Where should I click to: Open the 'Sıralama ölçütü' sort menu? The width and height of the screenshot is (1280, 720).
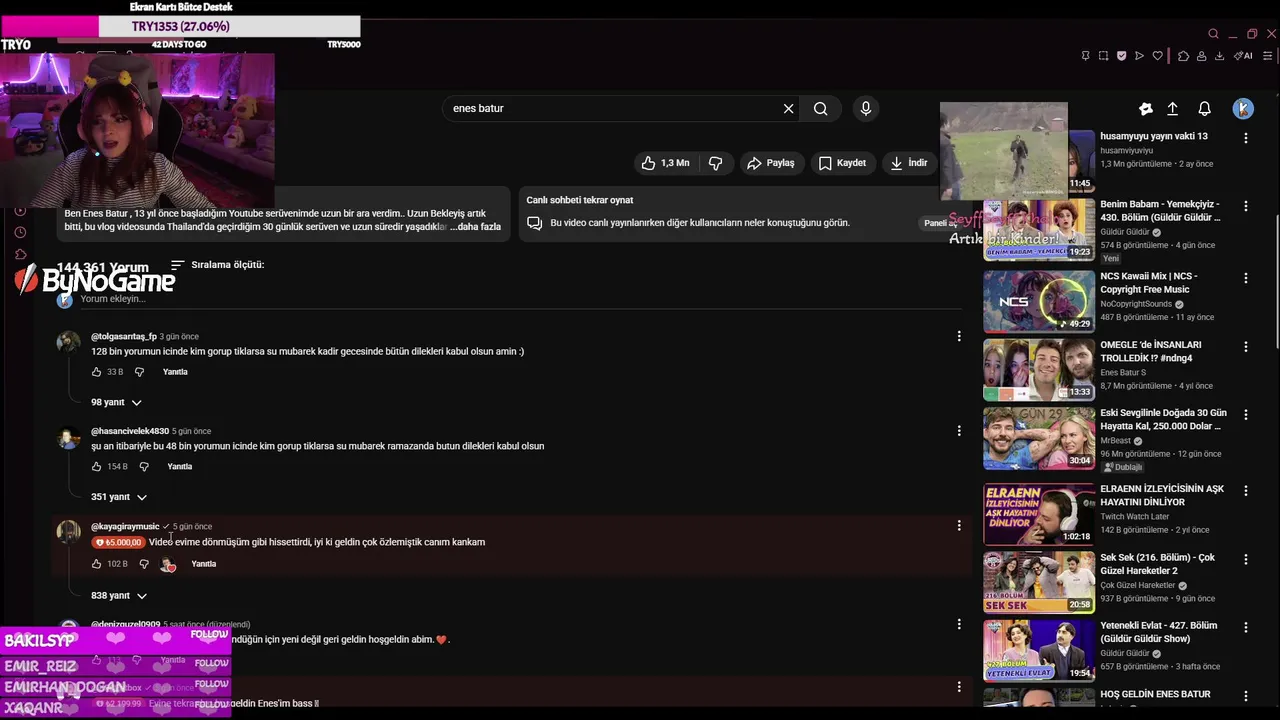pos(217,265)
